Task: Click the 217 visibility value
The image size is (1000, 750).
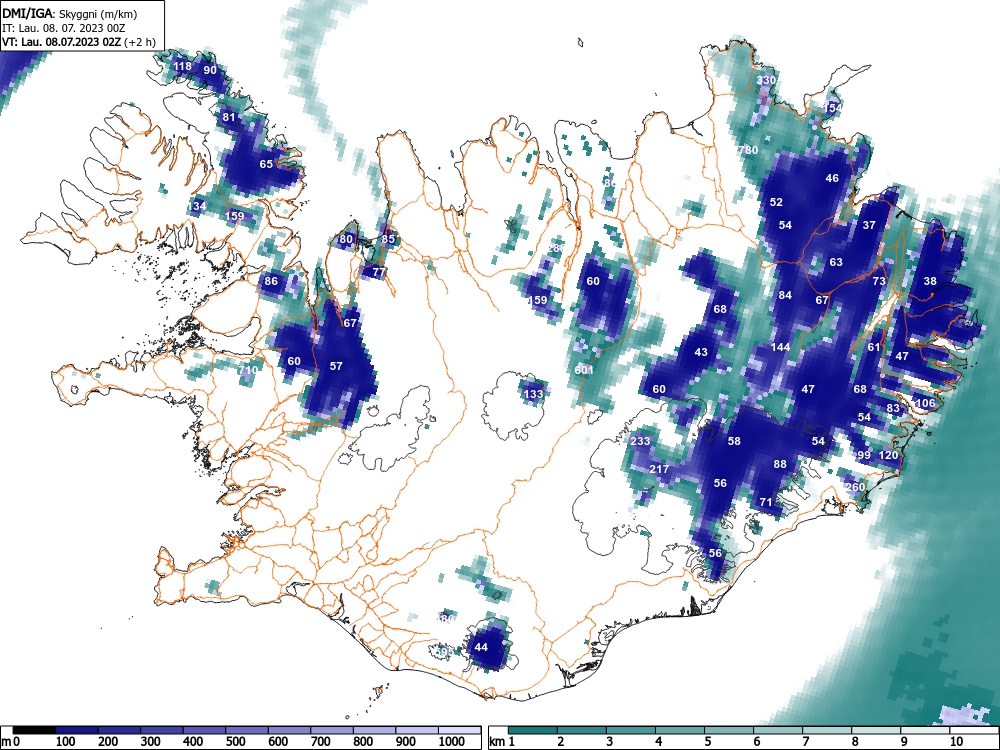Action: click(659, 469)
